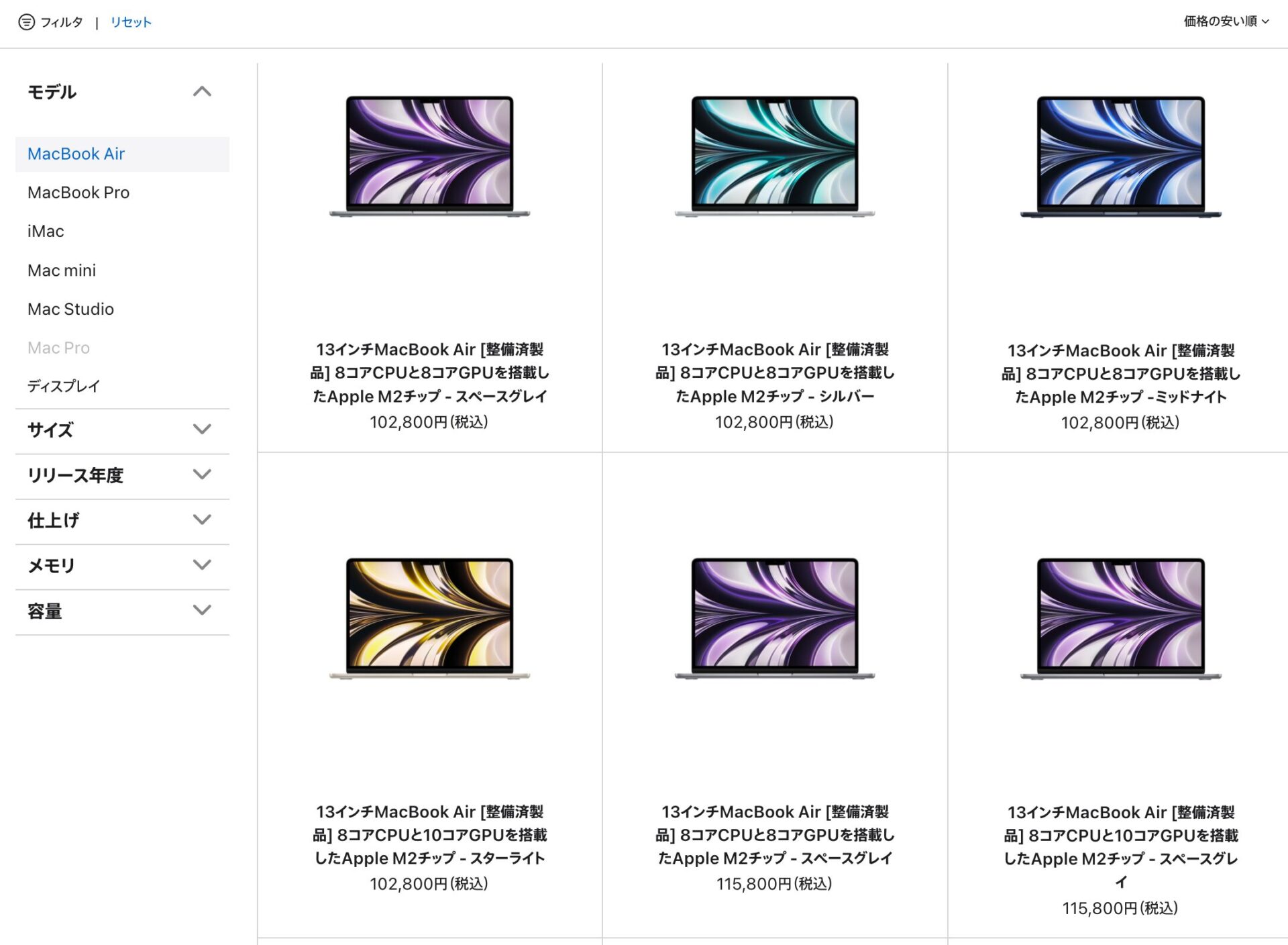The height and width of the screenshot is (945, 1288).
Task: Select the Mac Studio model filter
Action: 70,309
